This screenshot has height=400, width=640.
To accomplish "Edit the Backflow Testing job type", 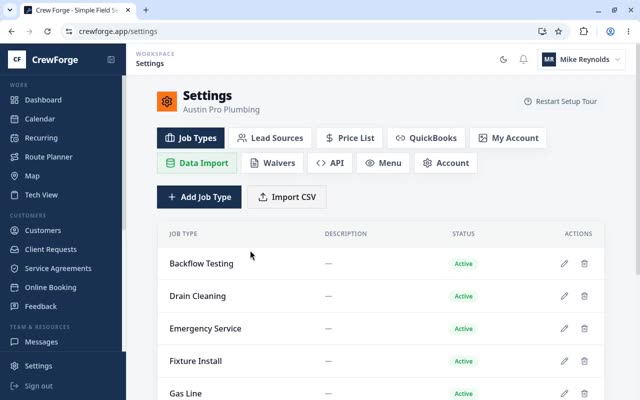I will pyautogui.click(x=564, y=264).
